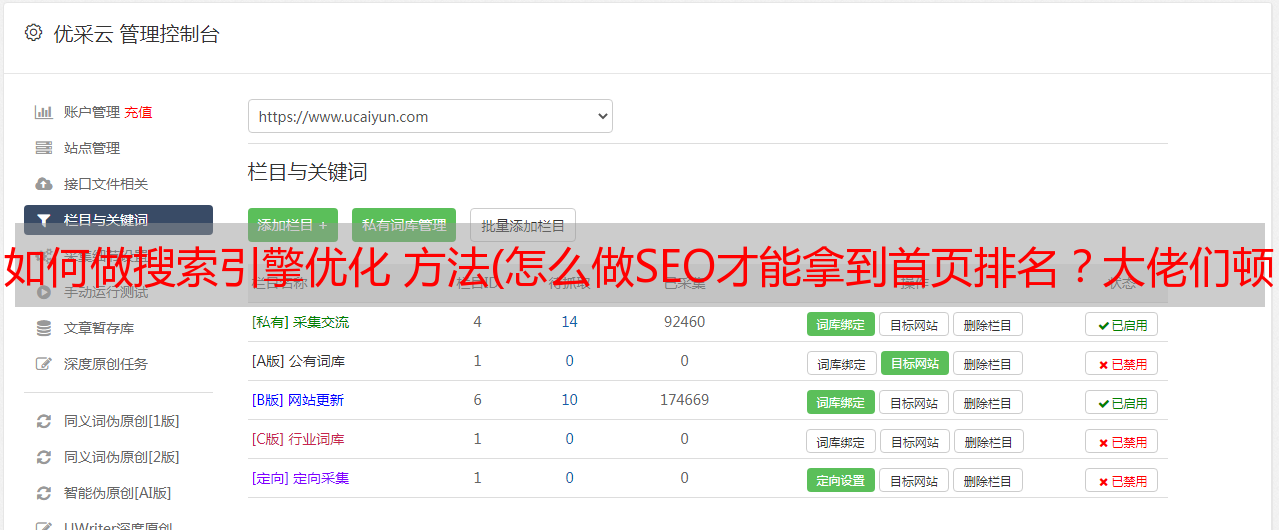1279x530 pixels.
Task: Click 目标网站 for the 网站更新 row
Action: pyautogui.click(x=914, y=402)
